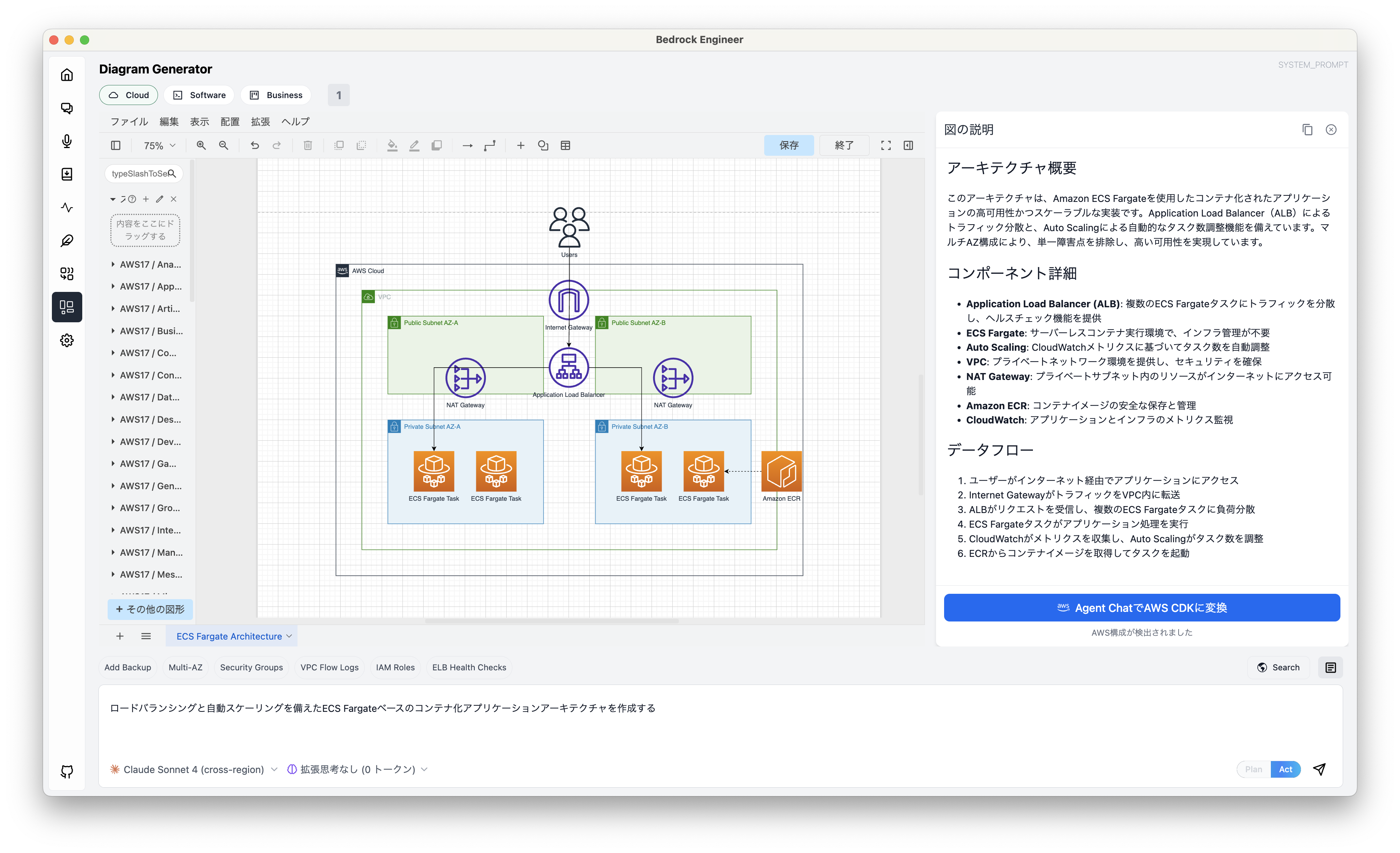This screenshot has width=1400, height=853.
Task: Copy the diagram description with the copy icon
Action: point(1307,130)
